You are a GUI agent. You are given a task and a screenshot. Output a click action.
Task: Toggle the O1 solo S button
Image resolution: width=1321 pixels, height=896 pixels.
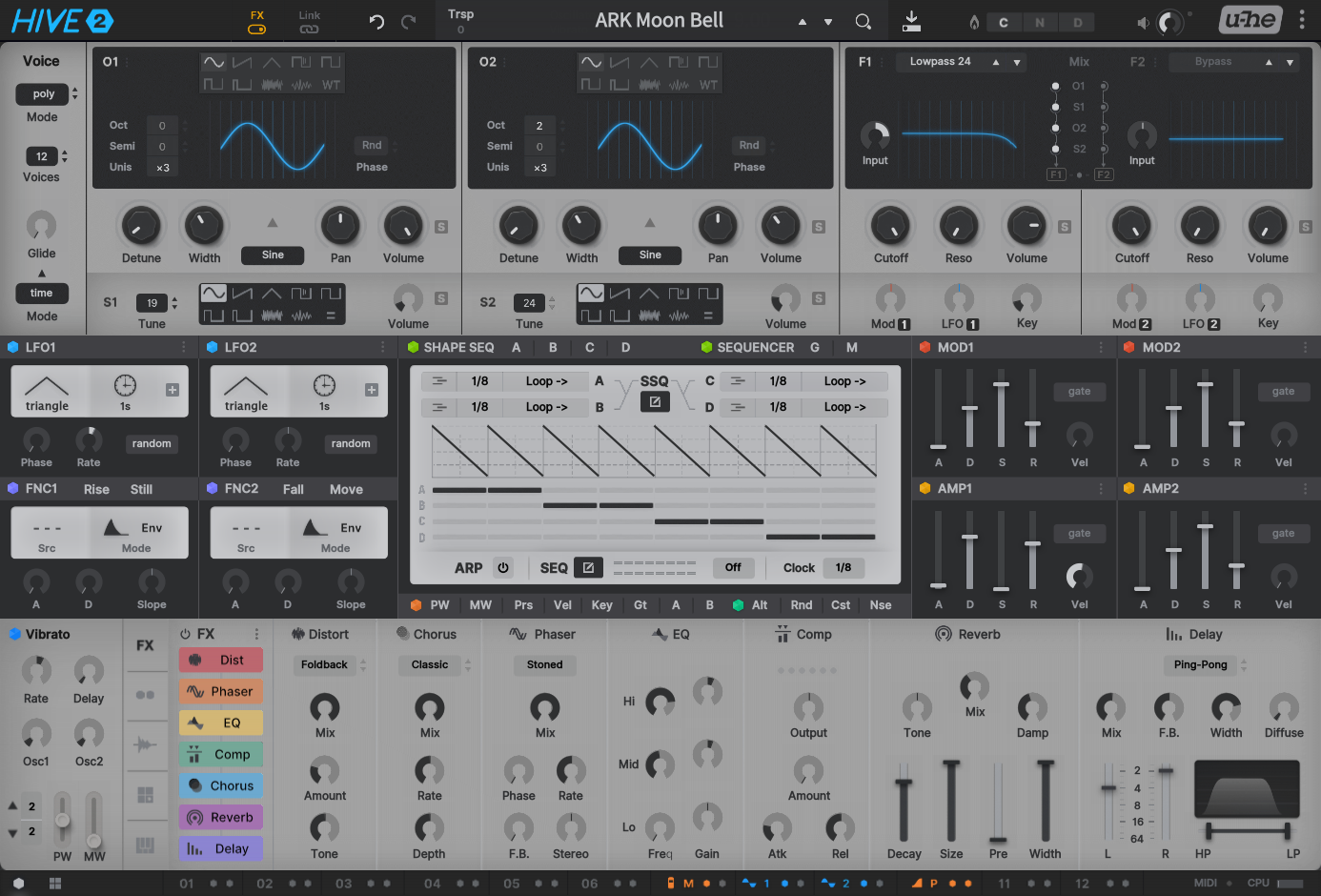coord(441,227)
